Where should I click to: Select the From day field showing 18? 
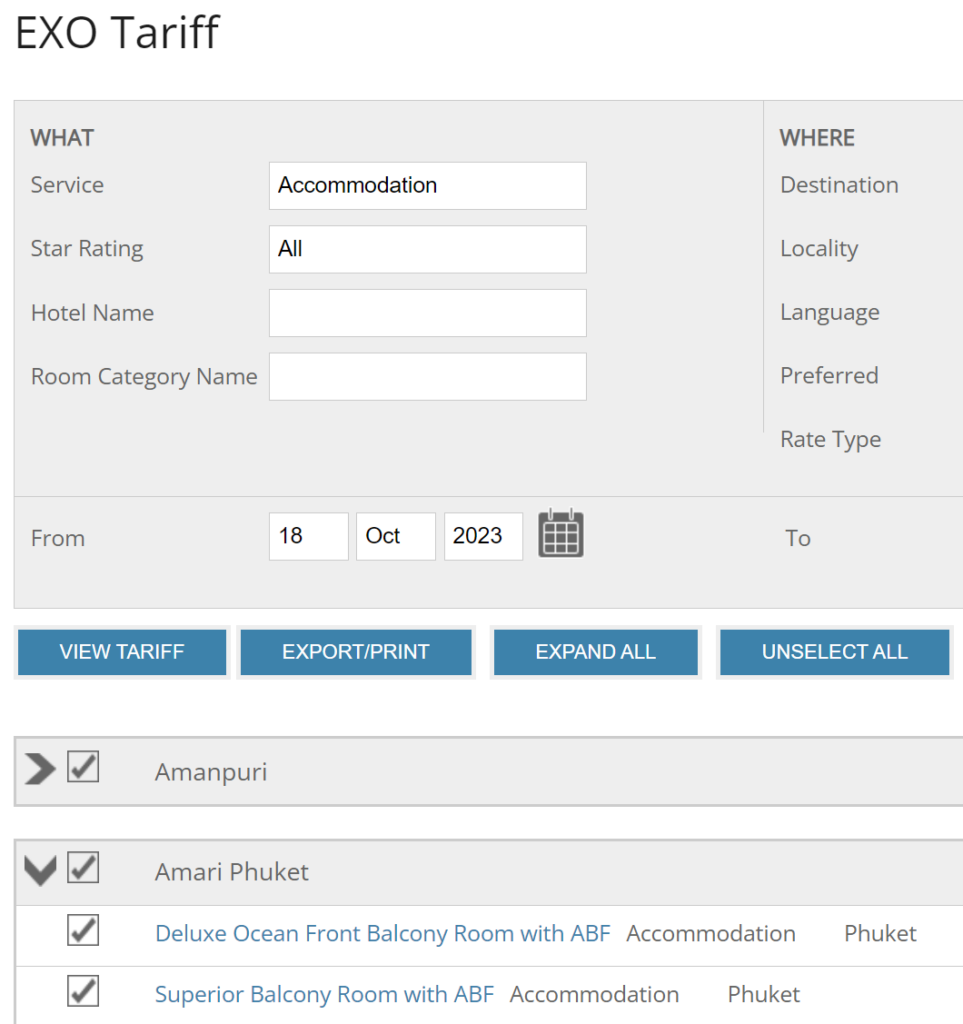pyautogui.click(x=308, y=536)
